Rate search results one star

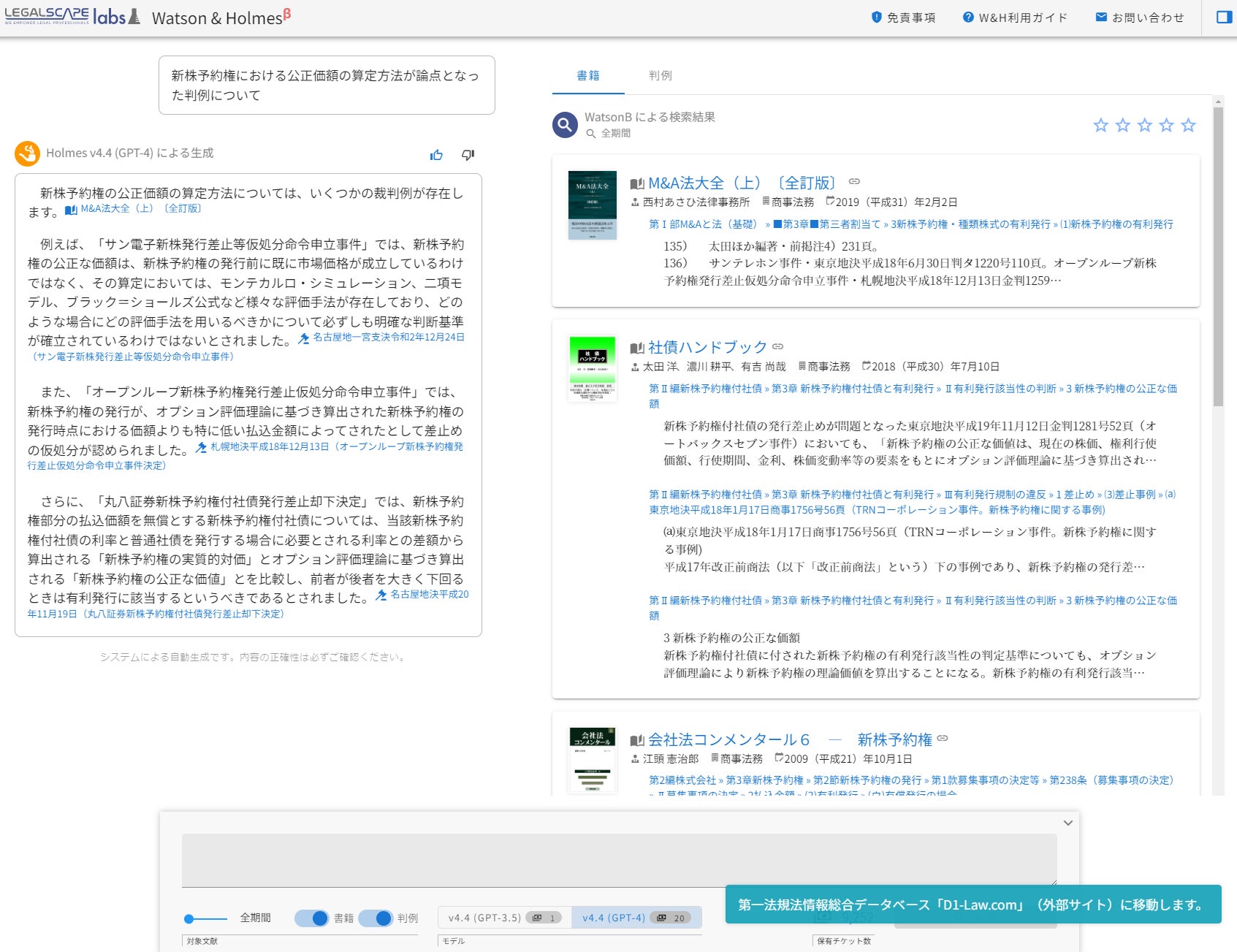pyautogui.click(x=1101, y=125)
